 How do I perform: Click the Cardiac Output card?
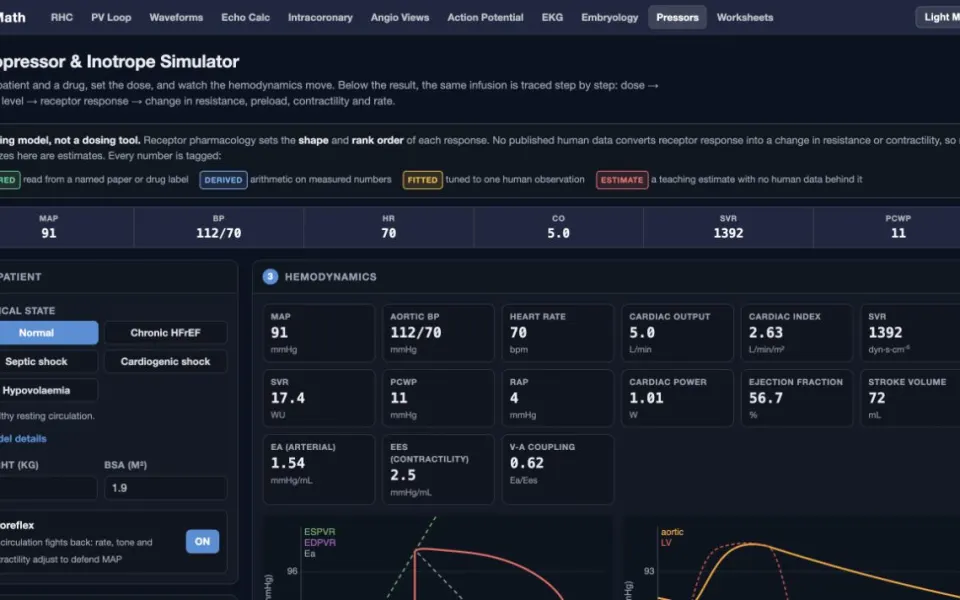point(677,333)
